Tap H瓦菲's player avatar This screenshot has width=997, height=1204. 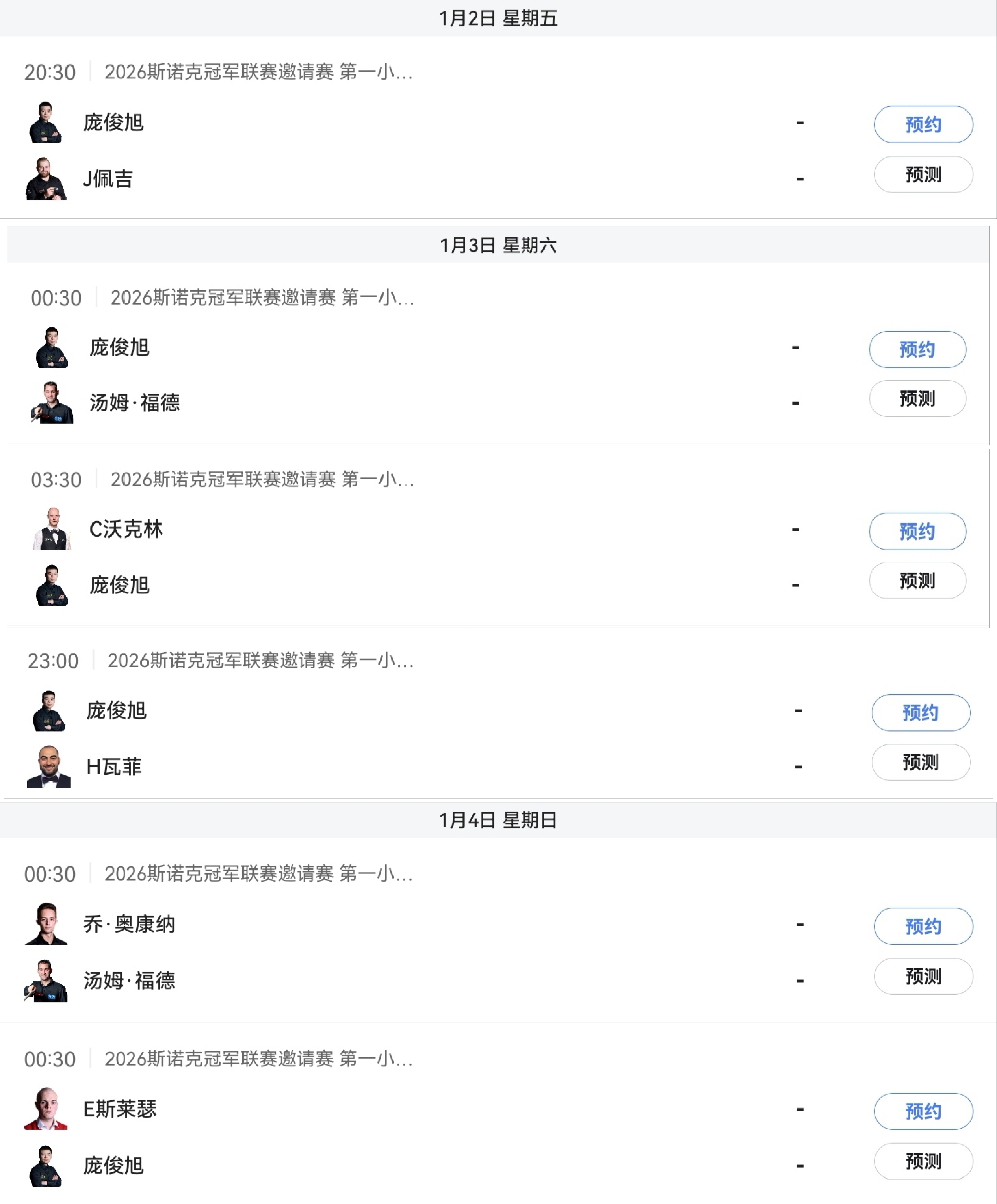pyautogui.click(x=49, y=767)
